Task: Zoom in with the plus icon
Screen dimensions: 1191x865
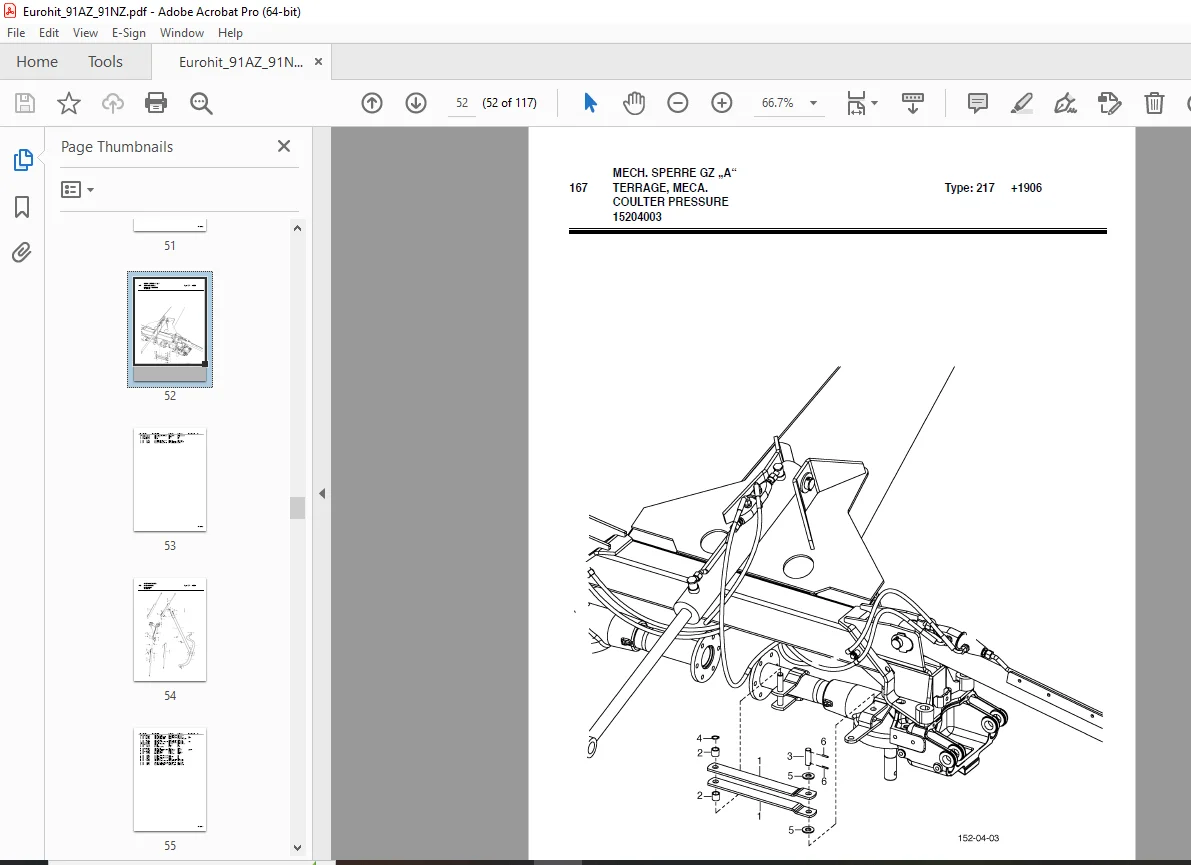Action: tap(721, 103)
